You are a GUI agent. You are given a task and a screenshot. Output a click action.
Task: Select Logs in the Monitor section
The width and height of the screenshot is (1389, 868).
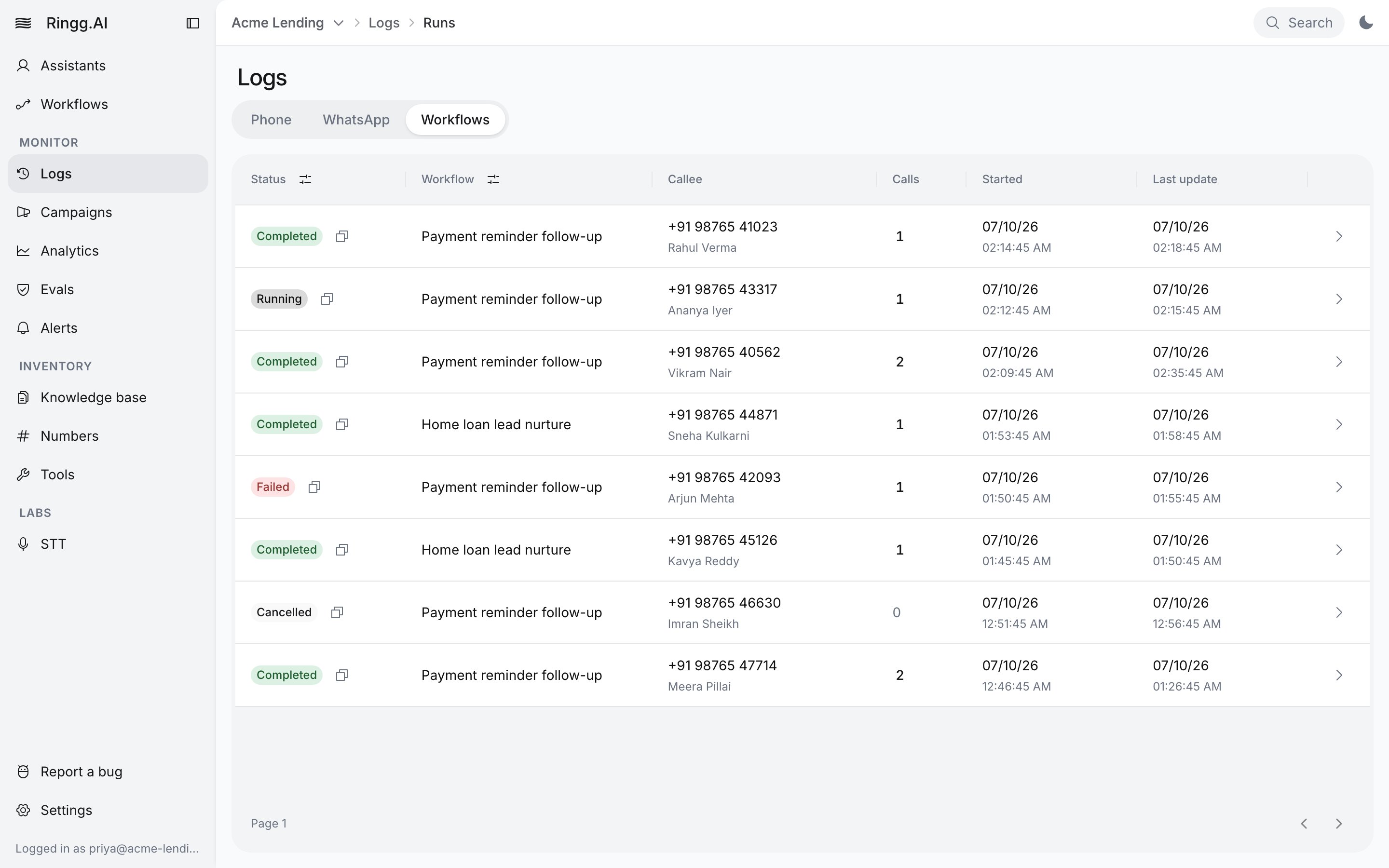(x=108, y=174)
